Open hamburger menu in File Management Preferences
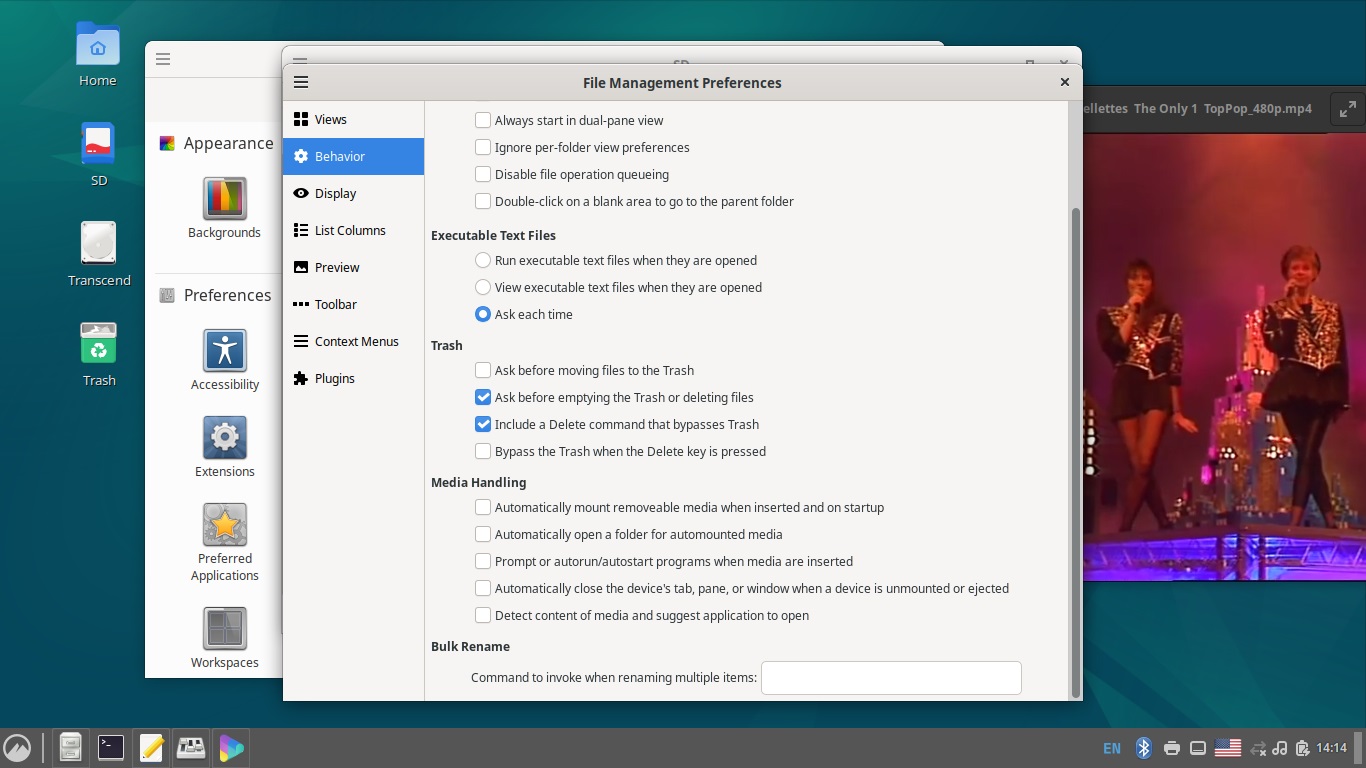The image size is (1366, 768). coord(301,82)
